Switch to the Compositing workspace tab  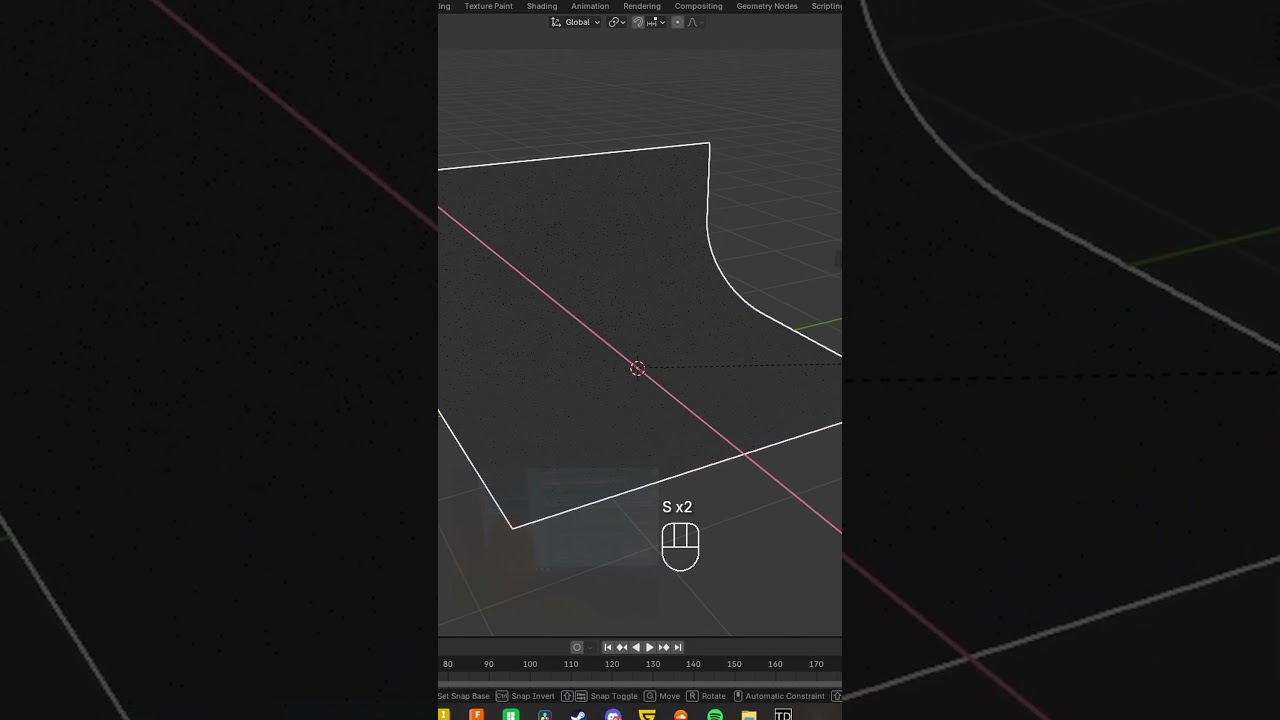tap(698, 6)
